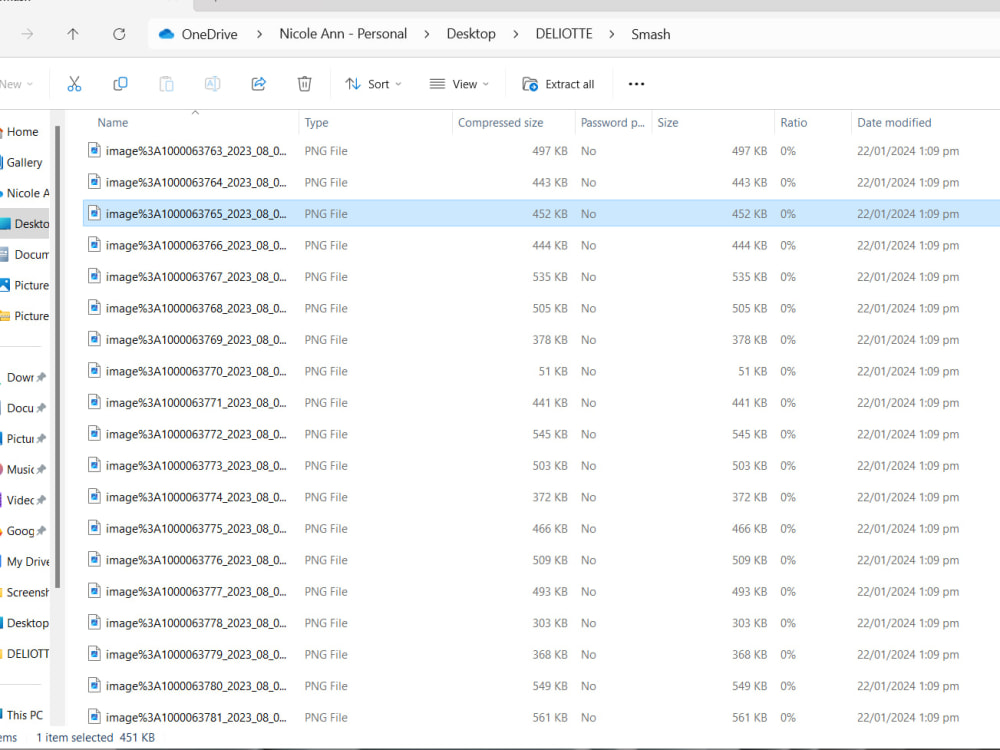Click the Share icon in toolbar
1000x750 pixels.
(258, 84)
